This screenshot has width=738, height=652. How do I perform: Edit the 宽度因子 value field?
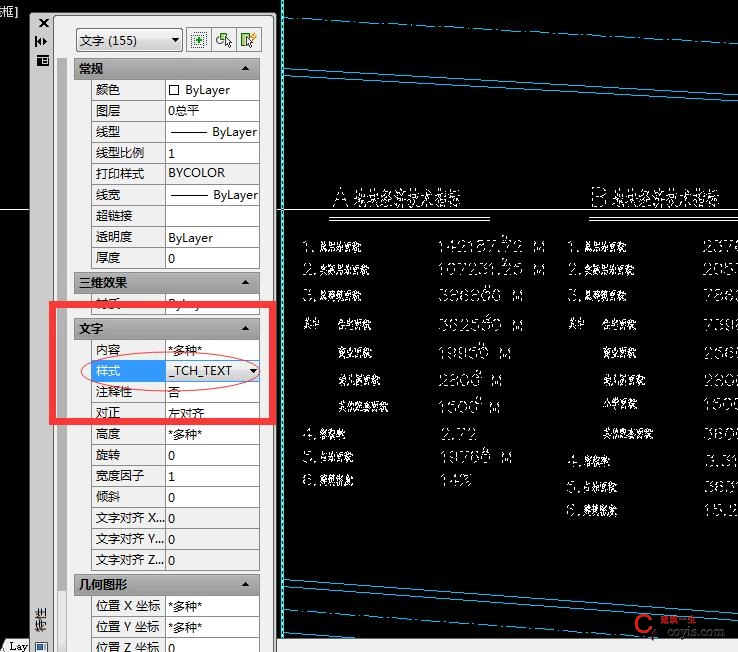(x=212, y=476)
